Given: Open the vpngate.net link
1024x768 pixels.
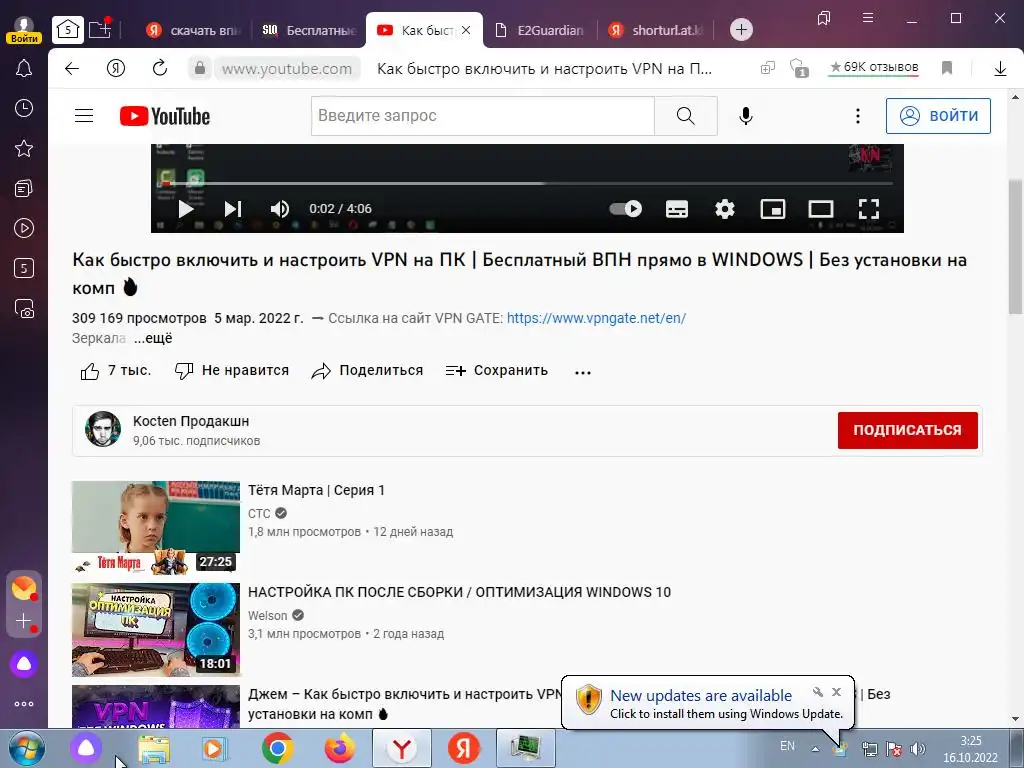Looking at the screenshot, I should point(596,318).
